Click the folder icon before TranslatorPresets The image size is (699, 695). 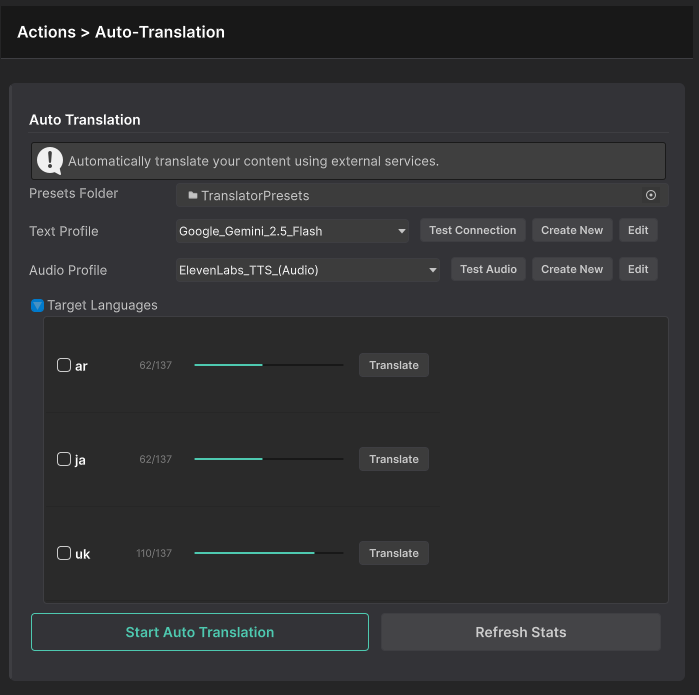[193, 195]
